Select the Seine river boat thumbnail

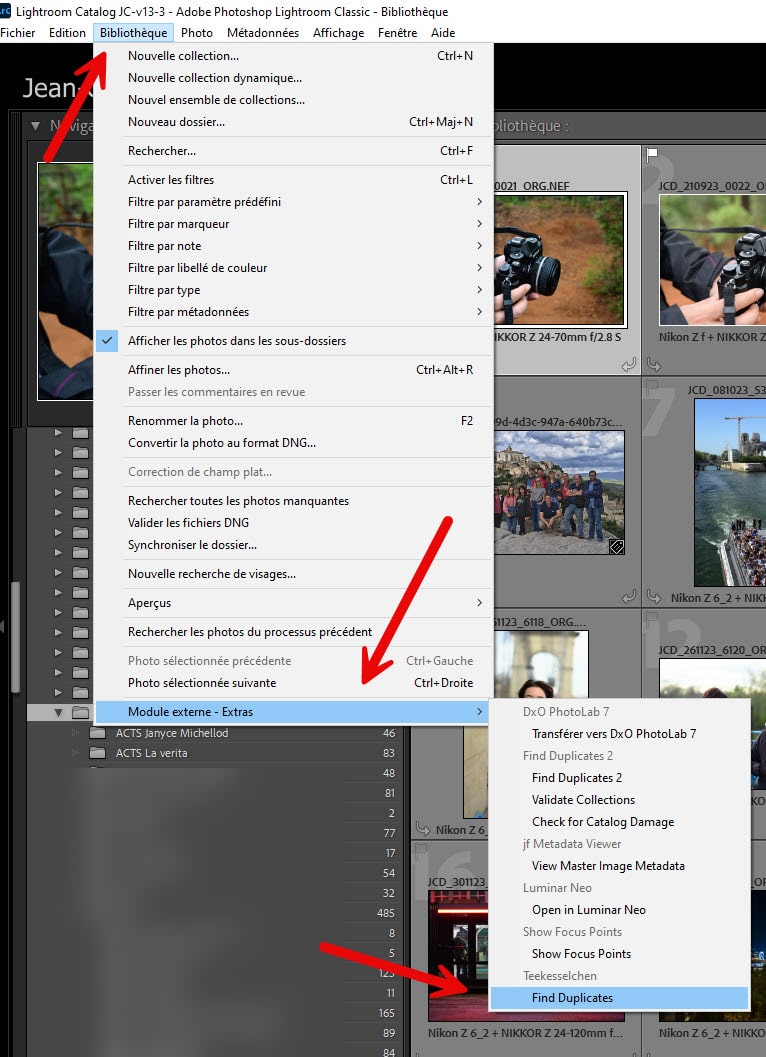pos(730,492)
